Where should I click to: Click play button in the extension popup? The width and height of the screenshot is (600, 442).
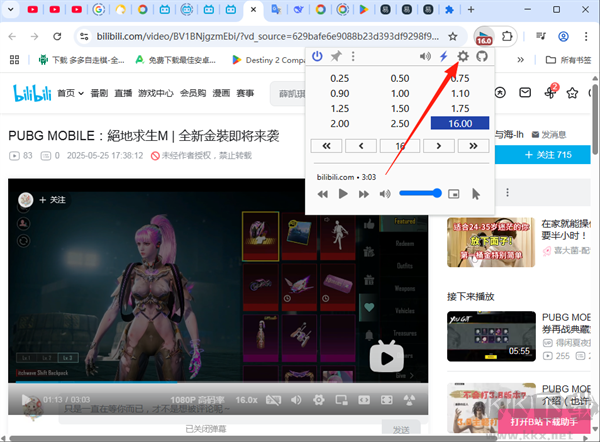click(x=343, y=193)
